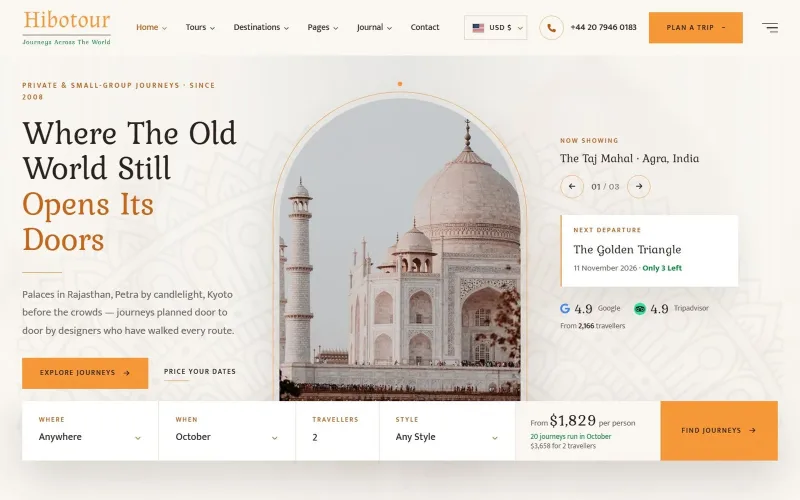Click the phone icon in the header
The height and width of the screenshot is (500, 800).
coord(552,28)
